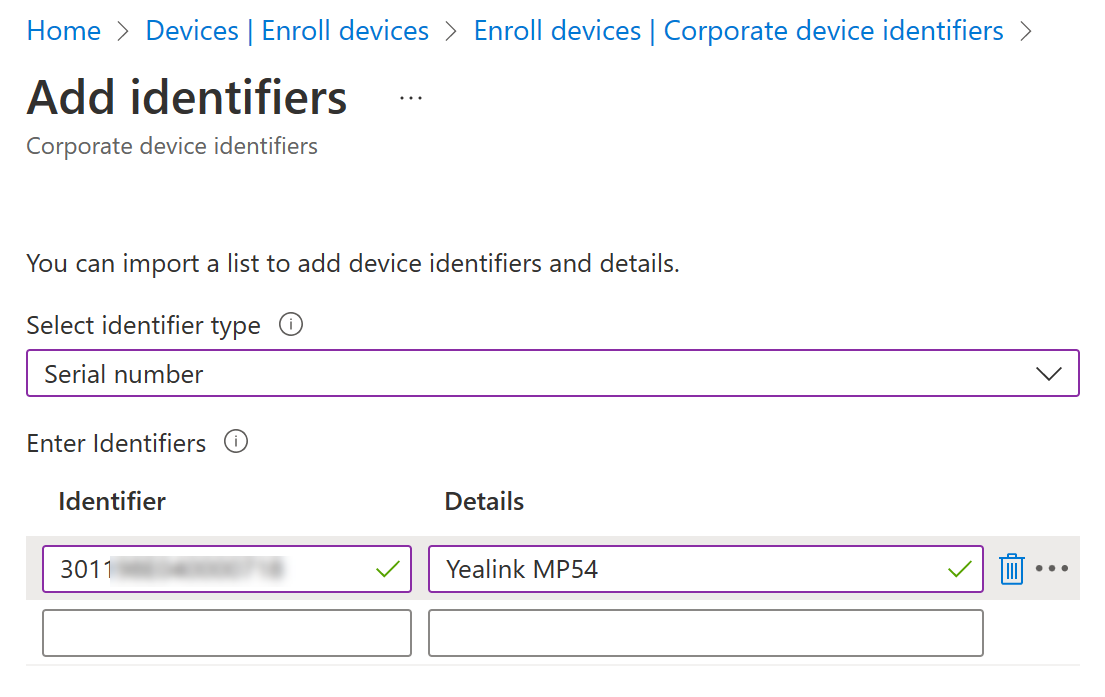Open the row's ellipsis options menu
1105x697 pixels.
(1053, 568)
